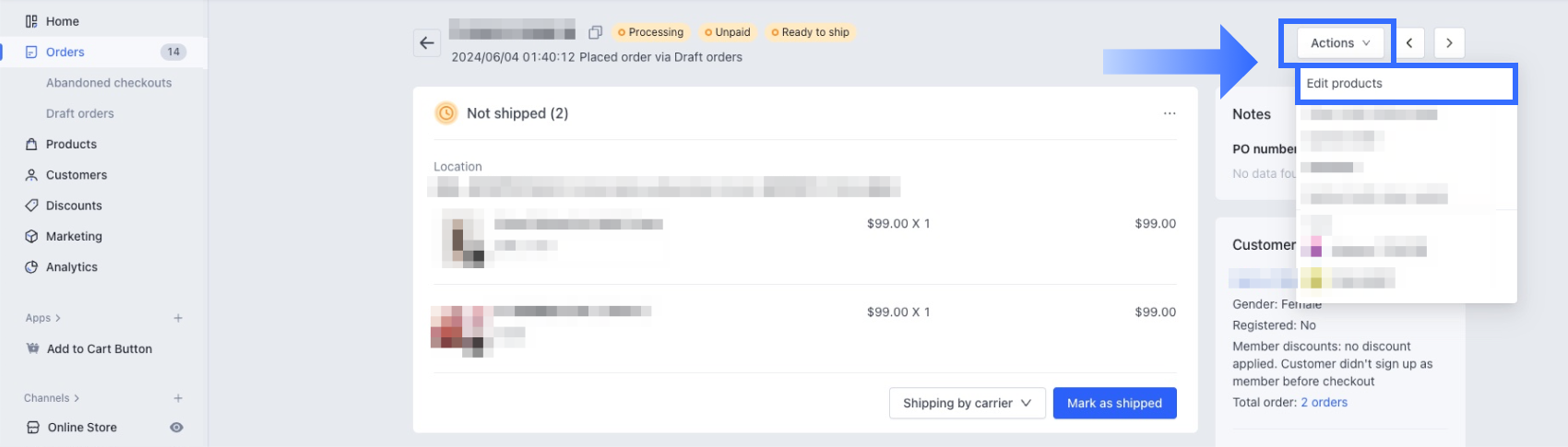The height and width of the screenshot is (447, 1568).
Task: Open Analytics from the sidebar
Action: pyautogui.click(x=72, y=267)
